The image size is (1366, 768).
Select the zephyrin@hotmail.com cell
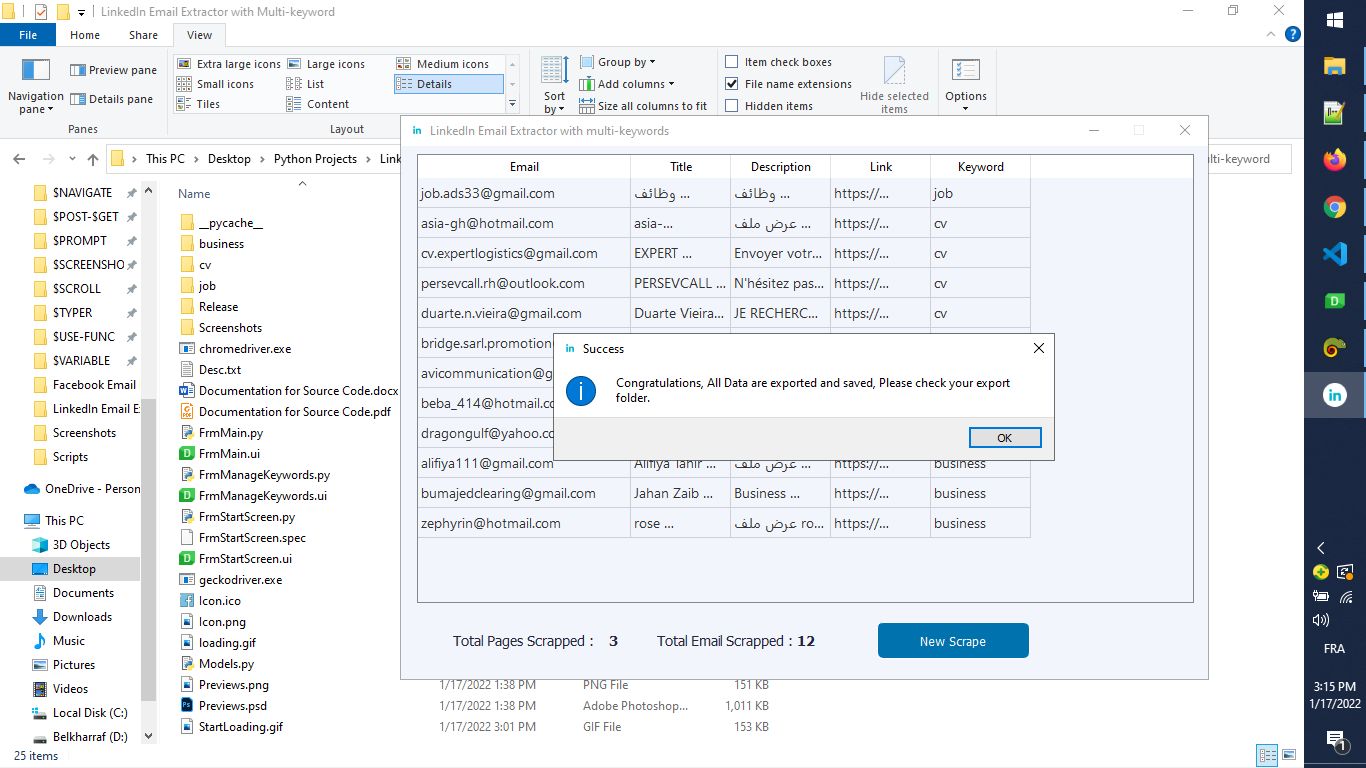[x=524, y=523]
